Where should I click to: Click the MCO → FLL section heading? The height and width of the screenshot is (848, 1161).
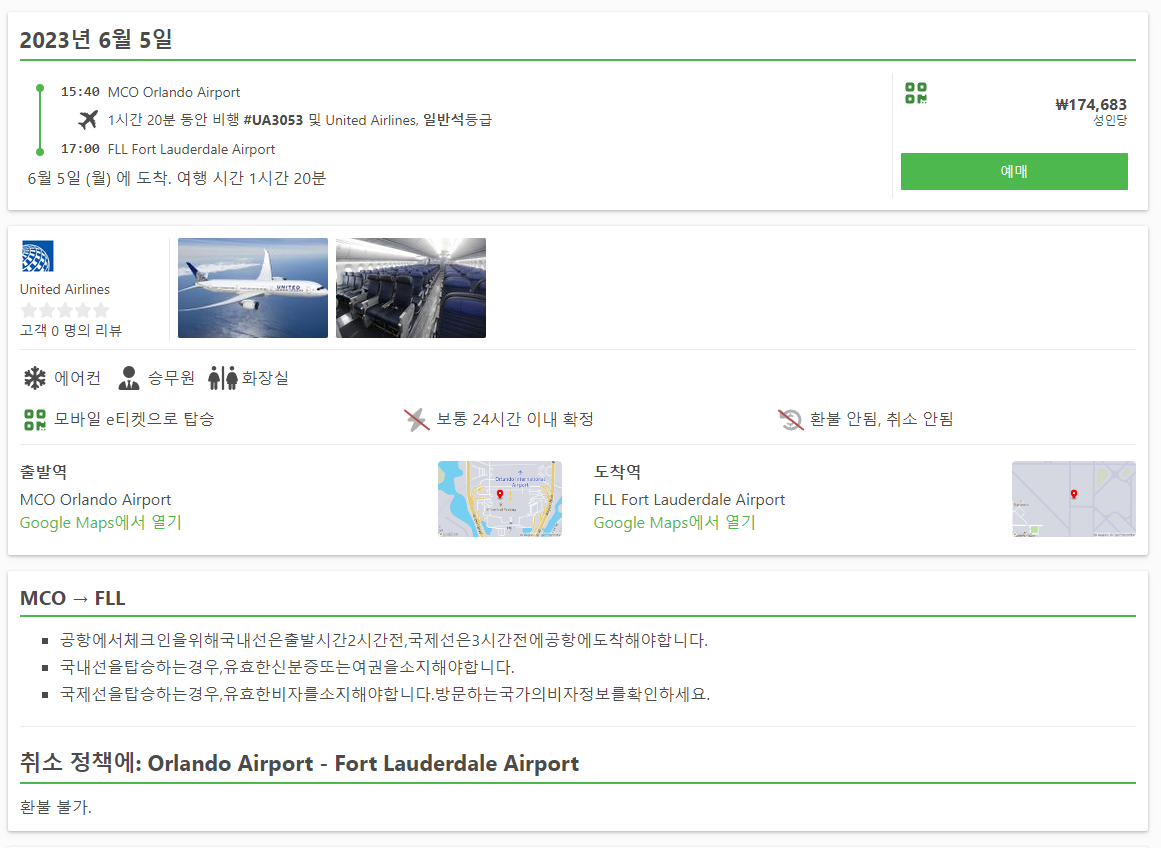73,598
